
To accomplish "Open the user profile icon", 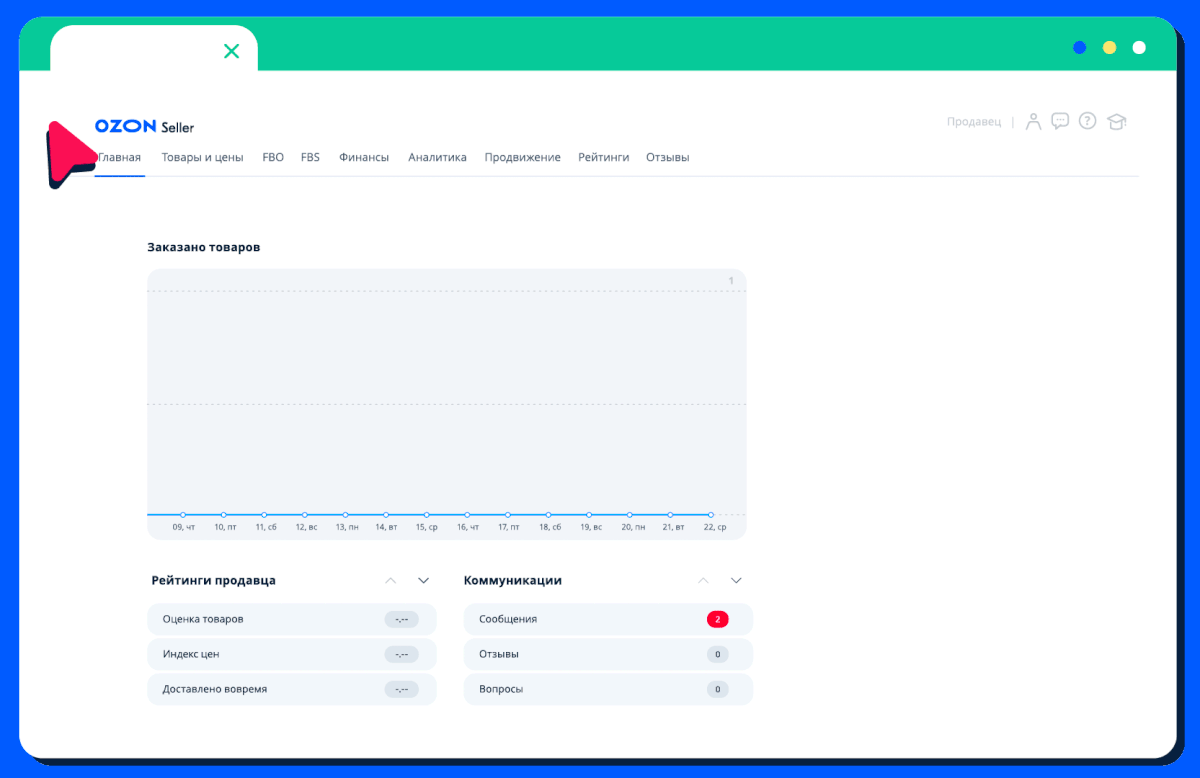I will 1033,122.
